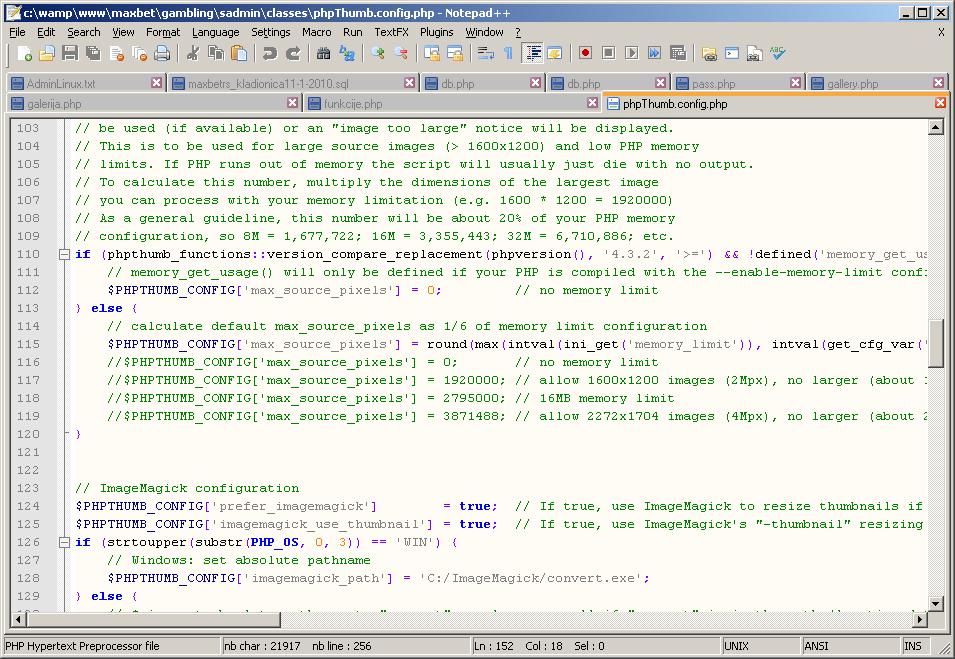Close the phpThumb.config.php tab

[940, 103]
